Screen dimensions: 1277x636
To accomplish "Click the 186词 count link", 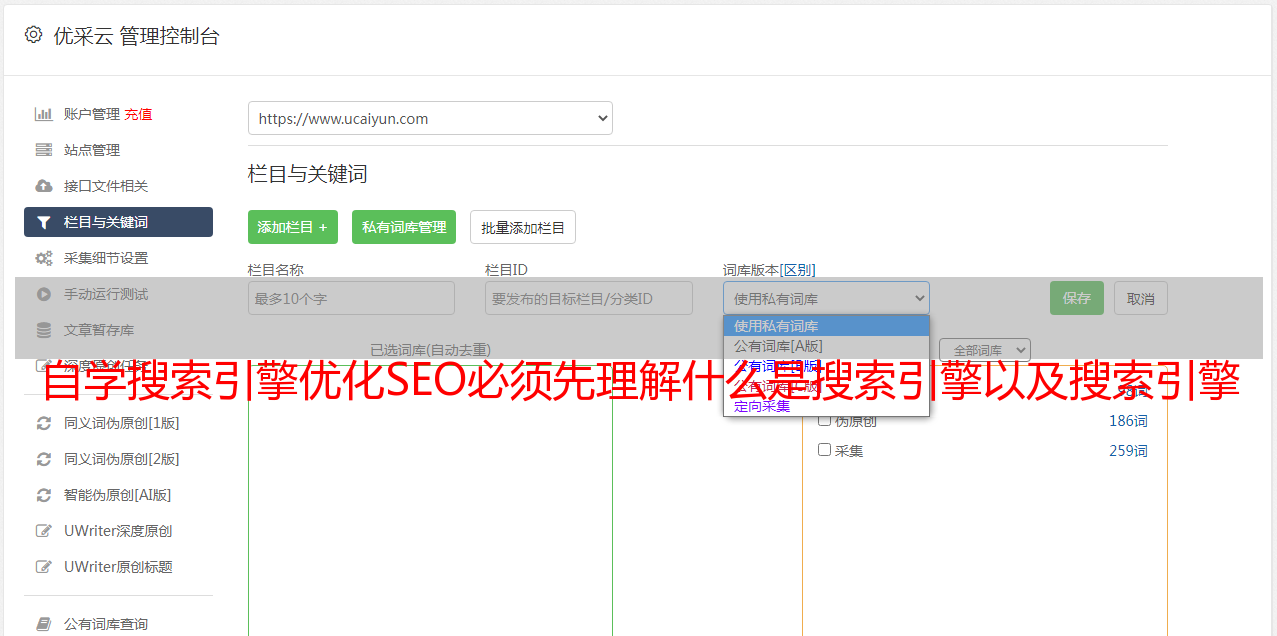I will tap(1128, 421).
